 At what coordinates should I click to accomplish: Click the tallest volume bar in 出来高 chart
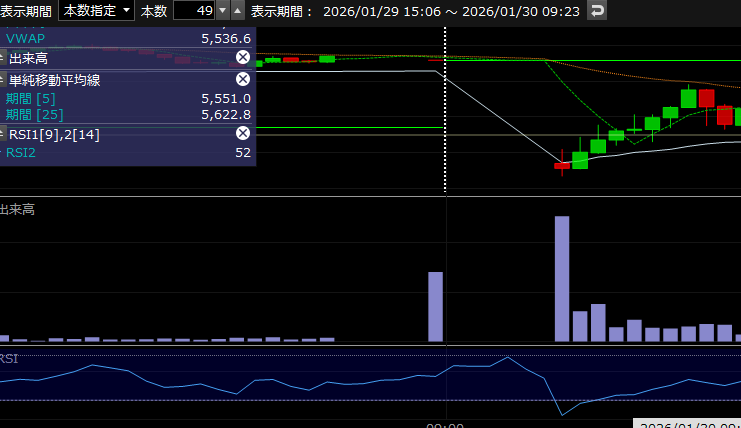(x=562, y=280)
